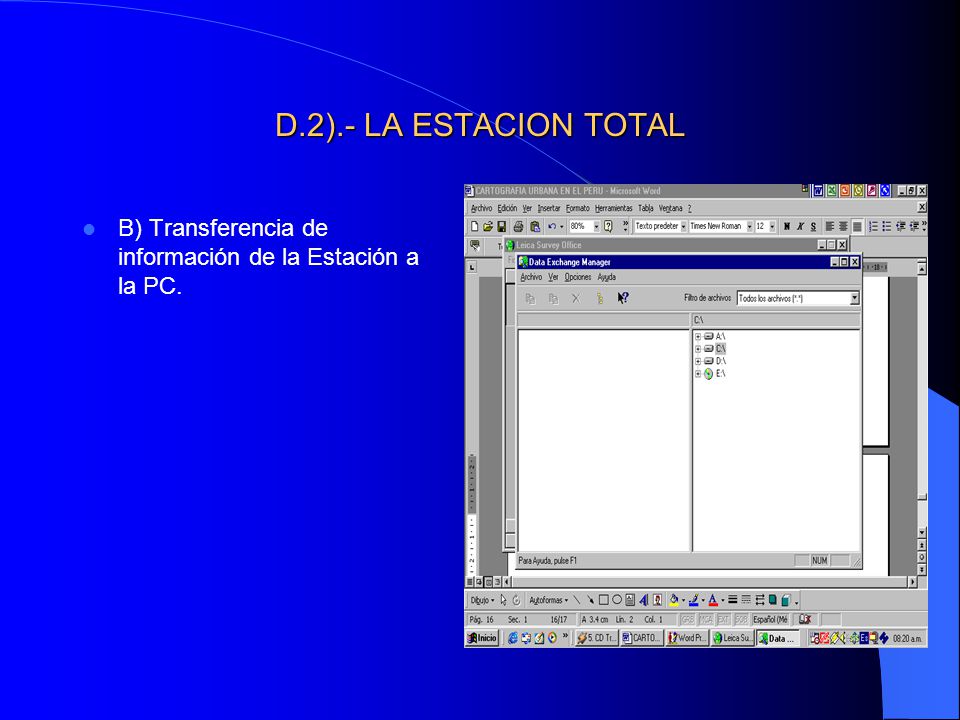This screenshot has height=720, width=960.
Task: Toggle Align Left in Word toolbar
Action: point(830,226)
